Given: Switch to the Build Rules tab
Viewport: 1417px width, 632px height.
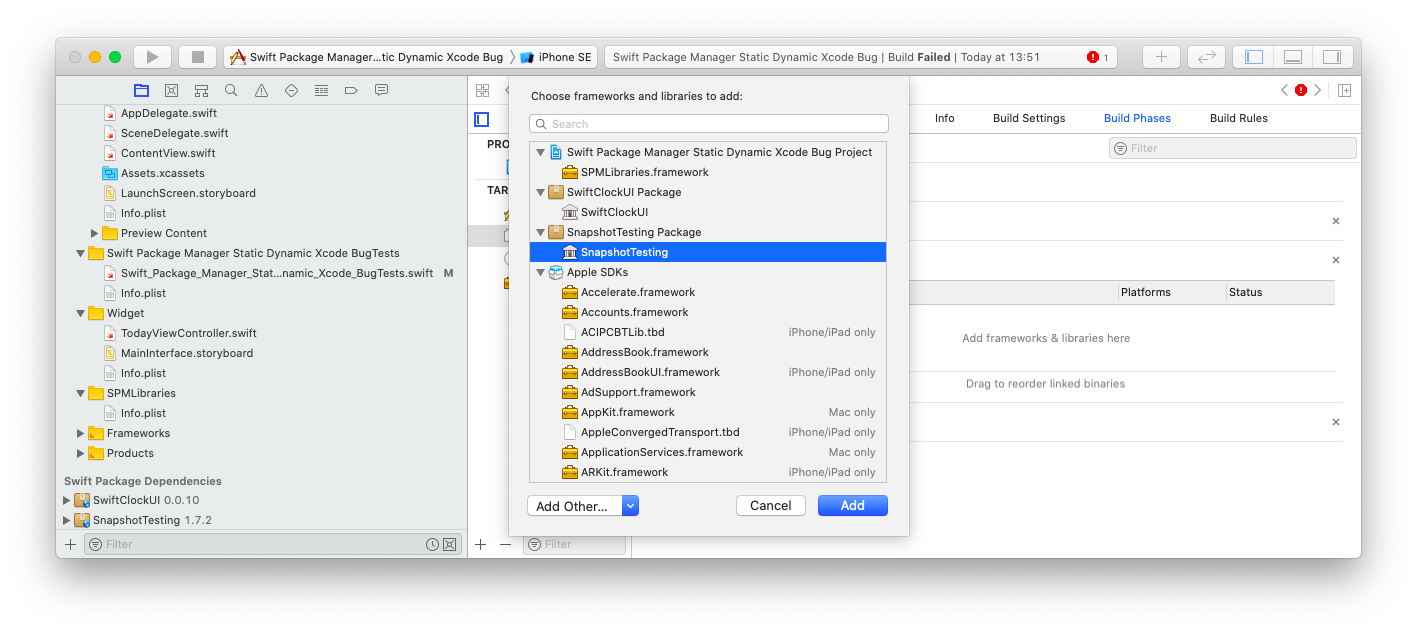Looking at the screenshot, I should coord(1239,118).
